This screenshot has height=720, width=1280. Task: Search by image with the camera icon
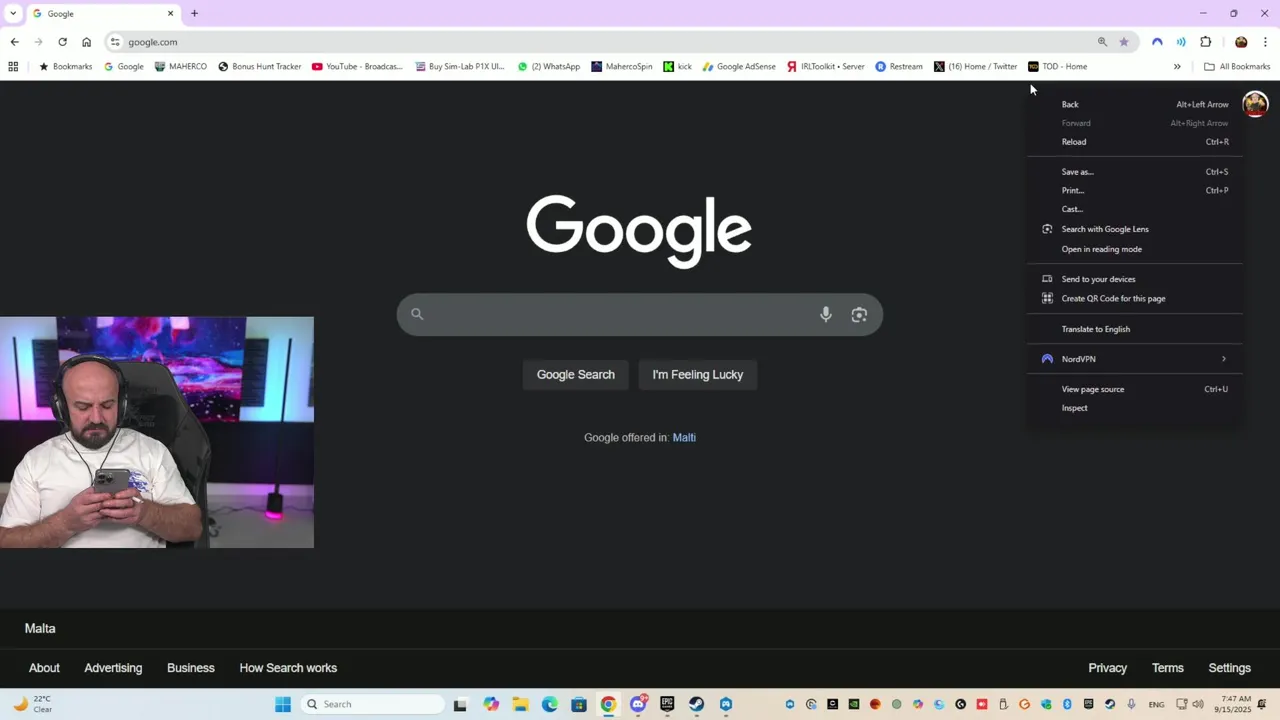tap(859, 314)
